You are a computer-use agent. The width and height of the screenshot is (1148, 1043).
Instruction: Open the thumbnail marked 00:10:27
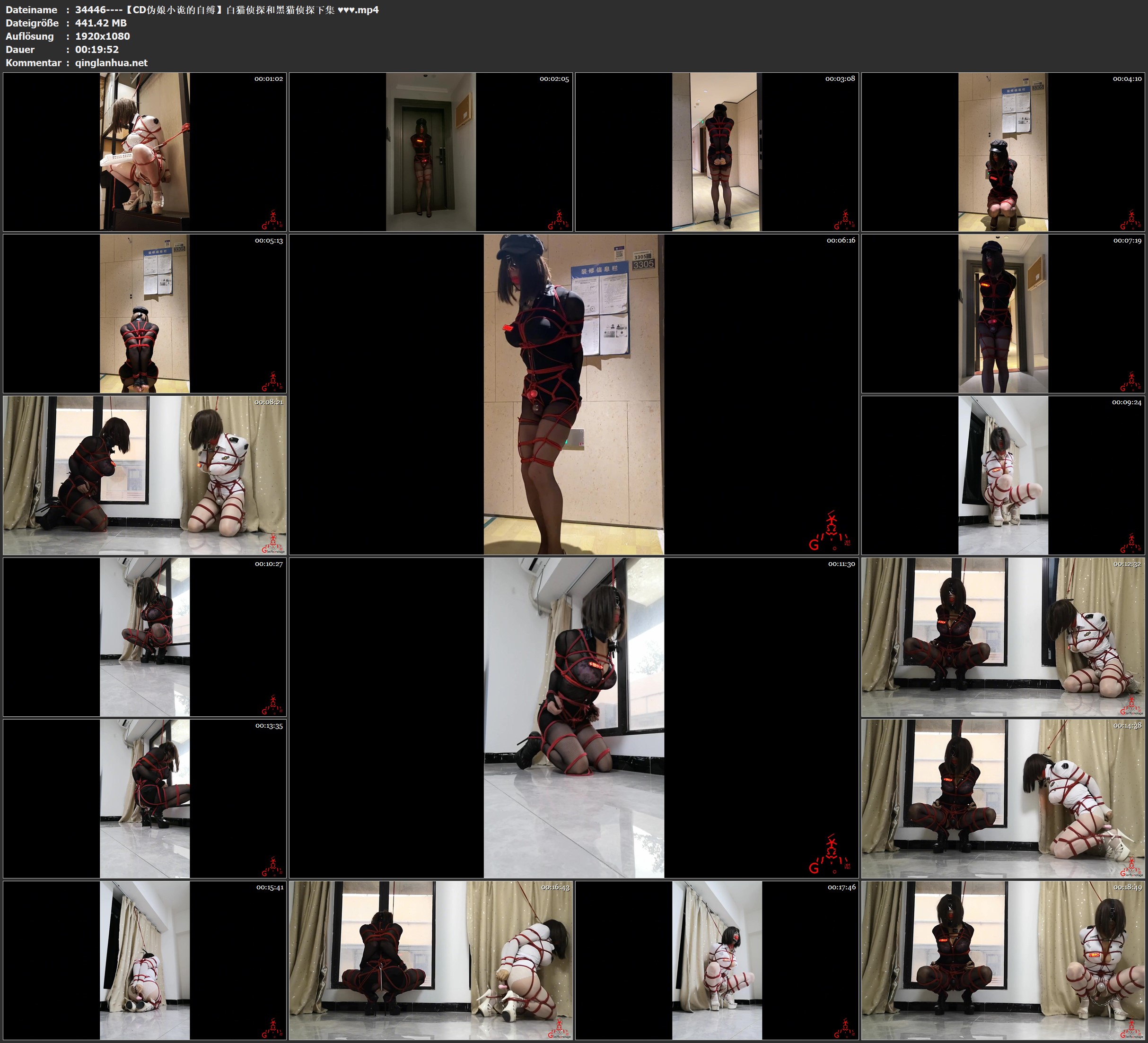(x=145, y=636)
